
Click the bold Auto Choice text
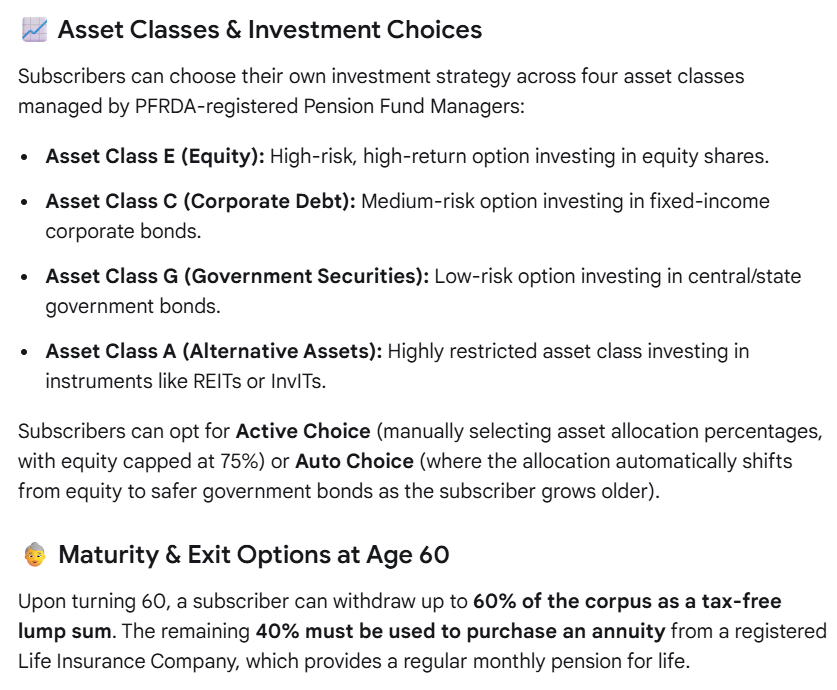click(354, 461)
